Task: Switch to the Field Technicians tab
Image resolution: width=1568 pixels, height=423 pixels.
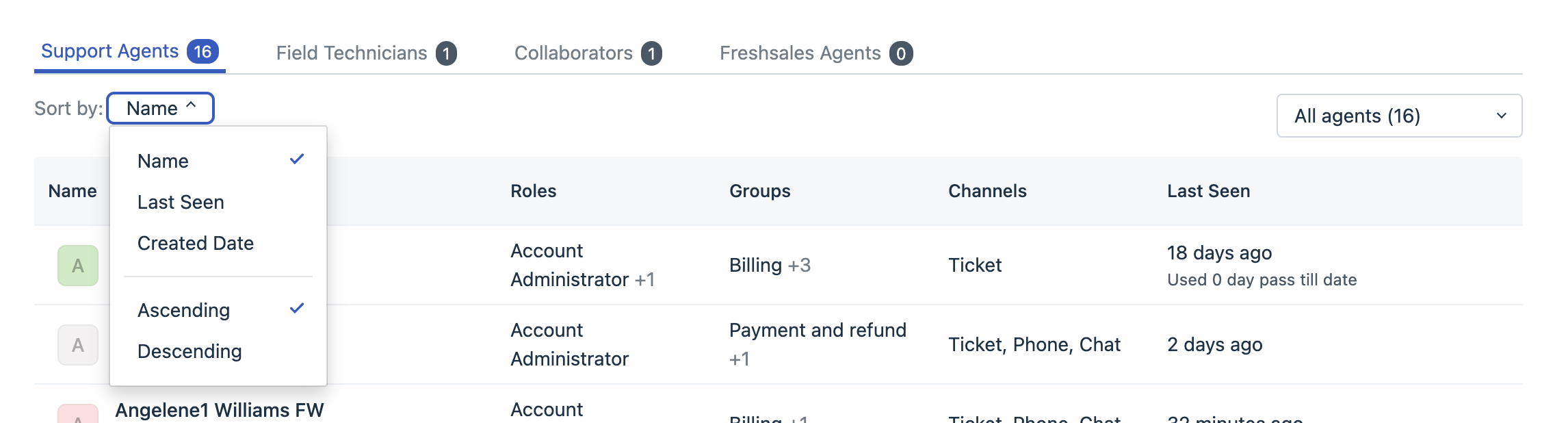Action: pos(352,53)
